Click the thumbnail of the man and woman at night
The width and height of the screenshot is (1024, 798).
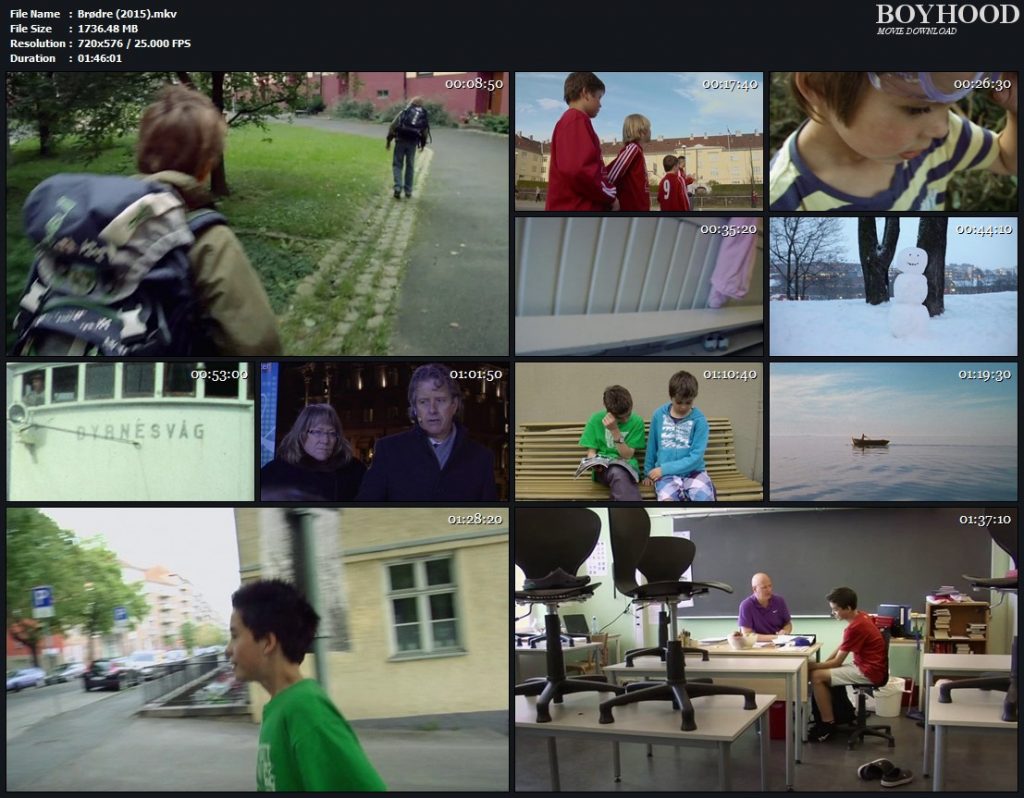click(384, 431)
